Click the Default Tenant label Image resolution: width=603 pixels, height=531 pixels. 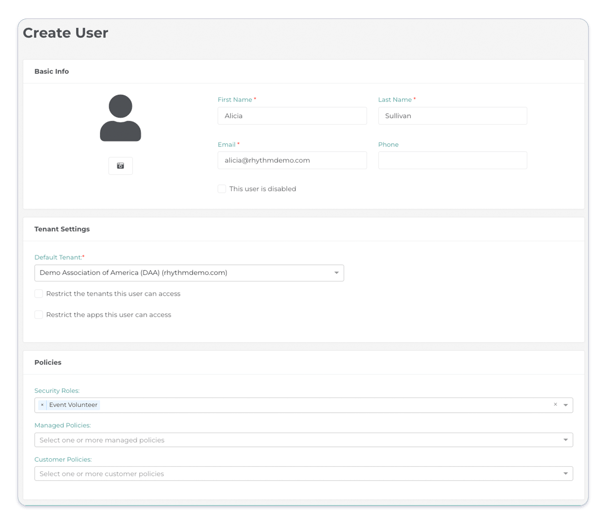[59, 257]
